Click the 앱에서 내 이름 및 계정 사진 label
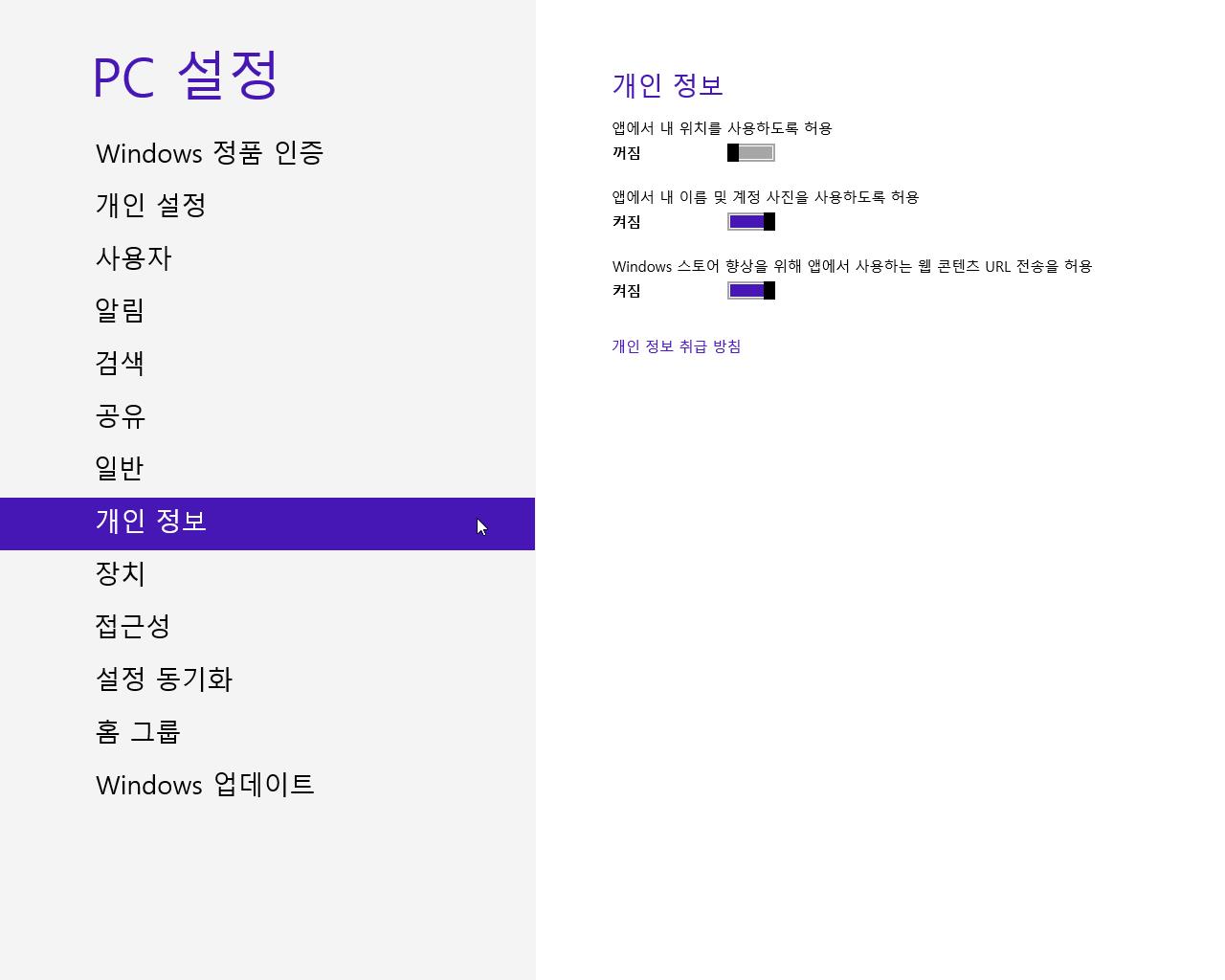 point(766,197)
